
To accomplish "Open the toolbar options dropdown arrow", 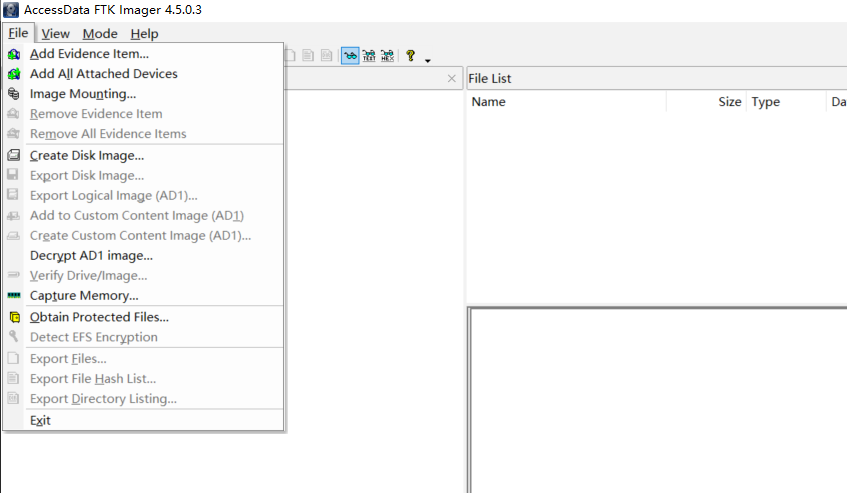I will point(428,61).
